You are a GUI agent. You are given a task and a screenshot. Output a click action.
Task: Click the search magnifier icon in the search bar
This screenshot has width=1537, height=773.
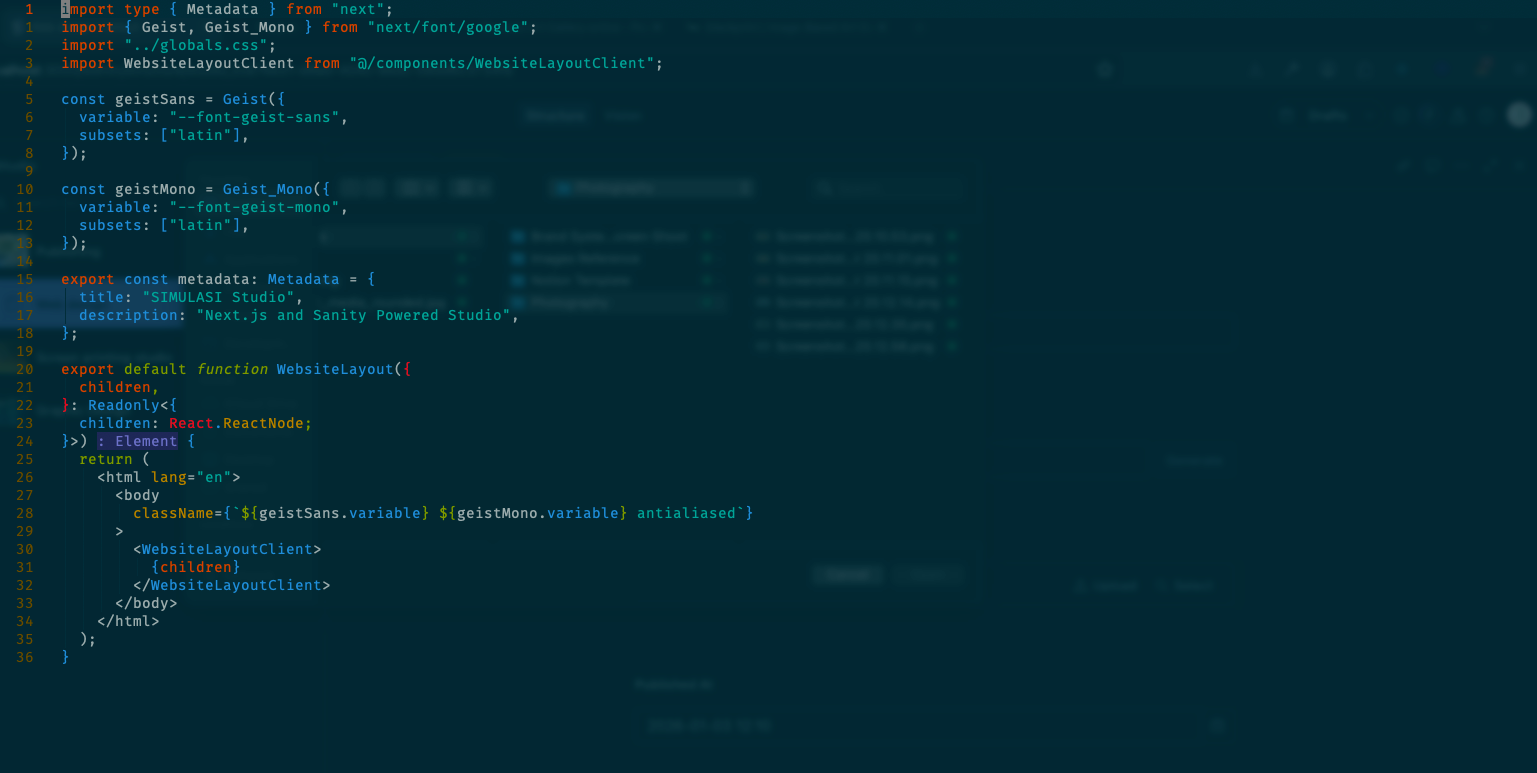825,188
